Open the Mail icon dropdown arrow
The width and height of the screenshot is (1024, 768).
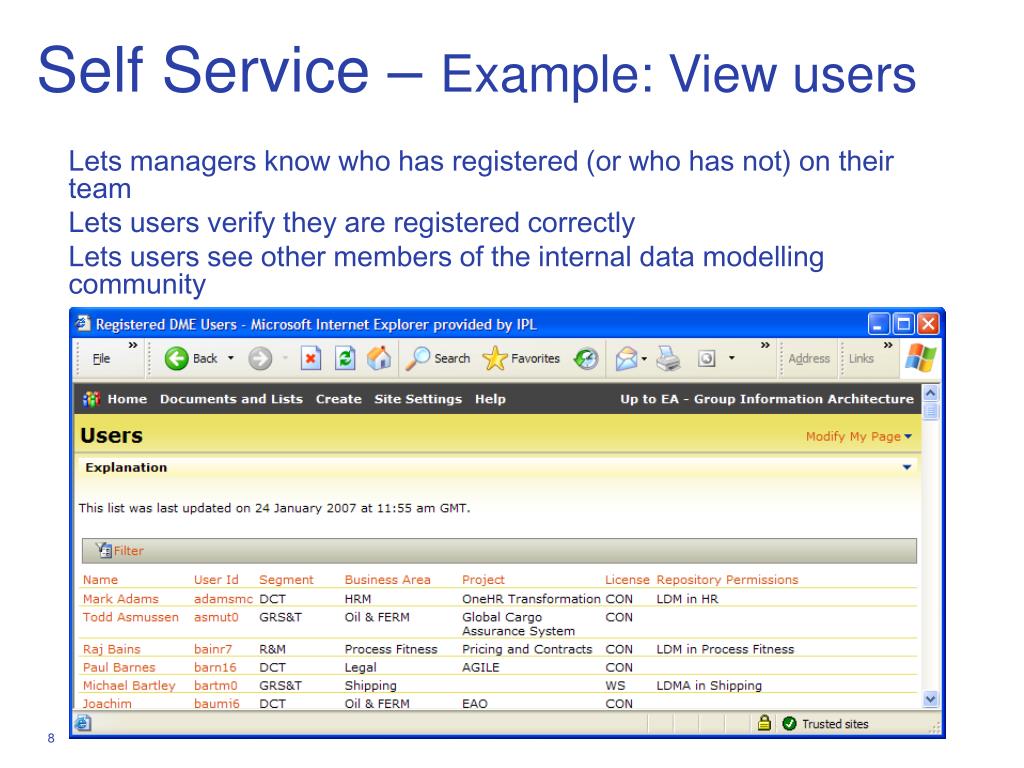644,359
